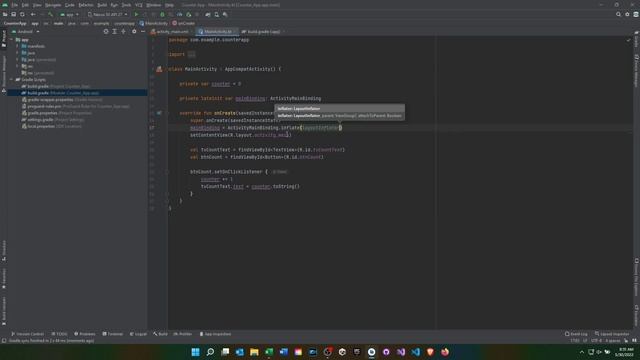
Task: Open the Android project view dropdown
Action: 25,31
